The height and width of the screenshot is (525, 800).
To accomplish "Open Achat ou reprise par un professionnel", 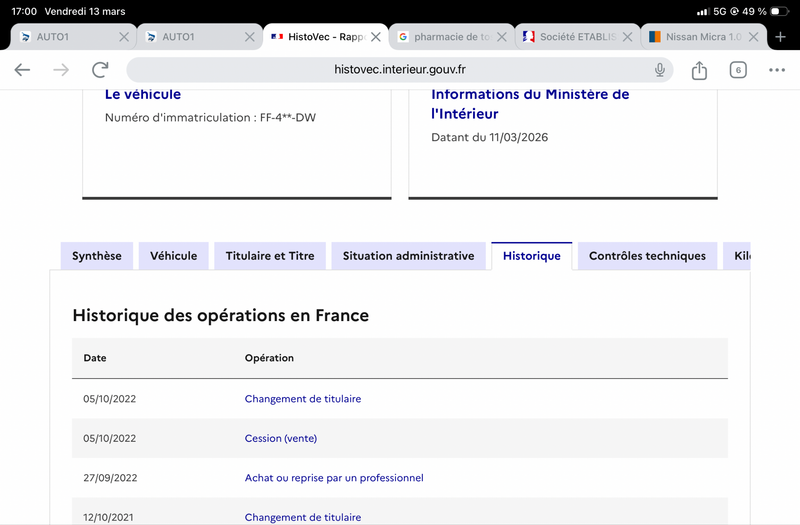I will click(334, 478).
